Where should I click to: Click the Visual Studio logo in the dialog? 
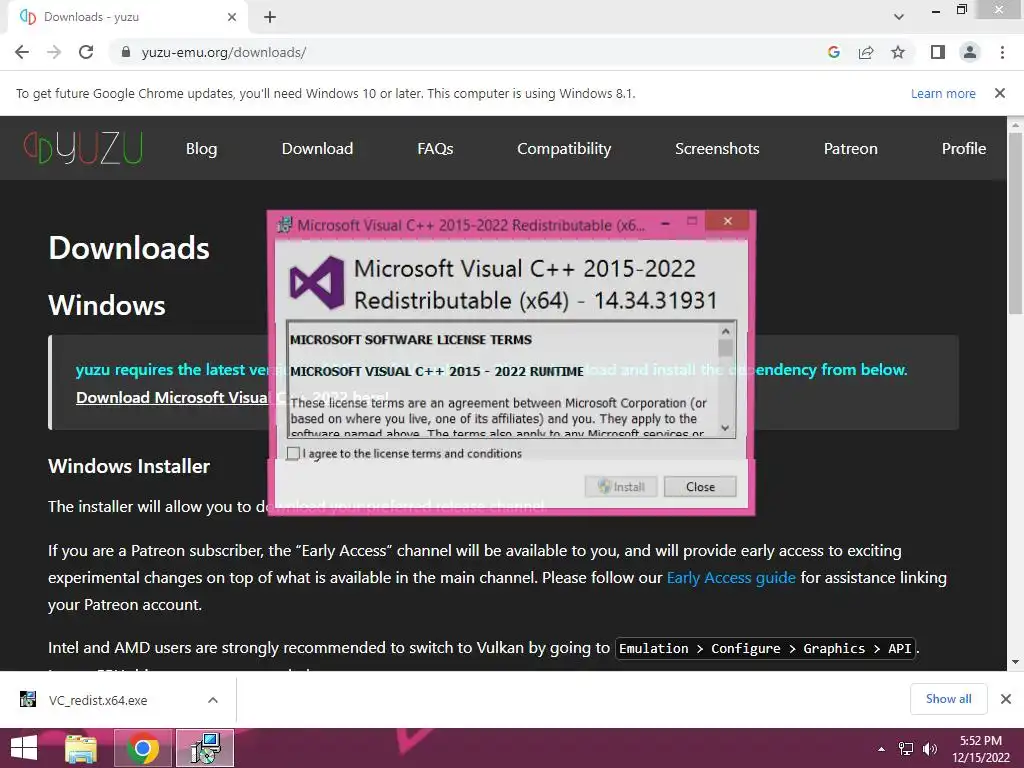pos(317,283)
